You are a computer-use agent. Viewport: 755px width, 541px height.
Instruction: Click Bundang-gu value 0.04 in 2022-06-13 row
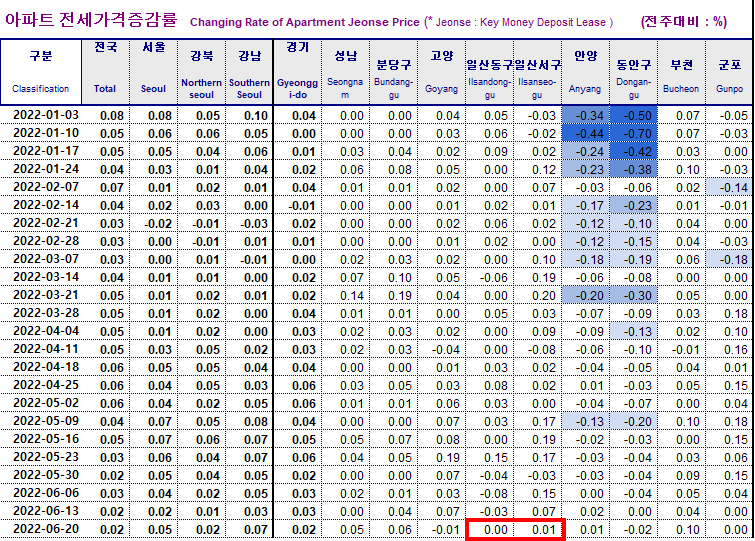tap(400, 512)
